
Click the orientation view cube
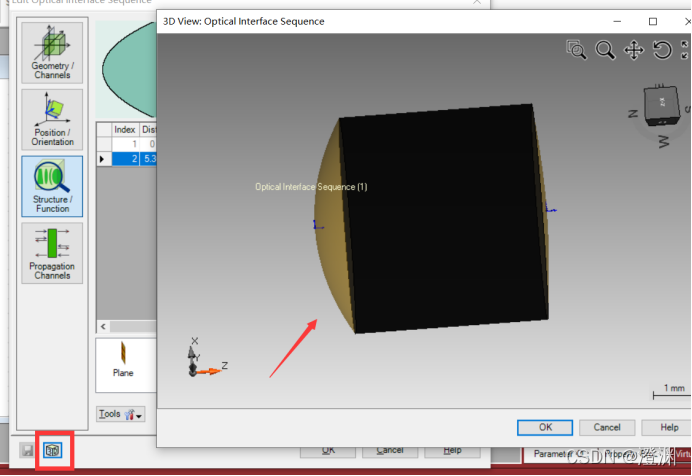[661, 105]
